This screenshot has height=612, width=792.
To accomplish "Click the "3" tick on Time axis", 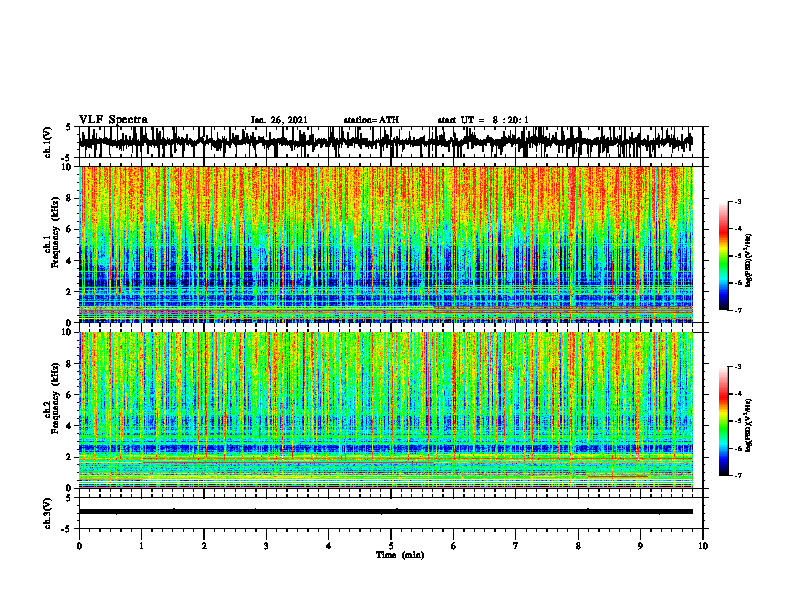I will pos(266,546).
